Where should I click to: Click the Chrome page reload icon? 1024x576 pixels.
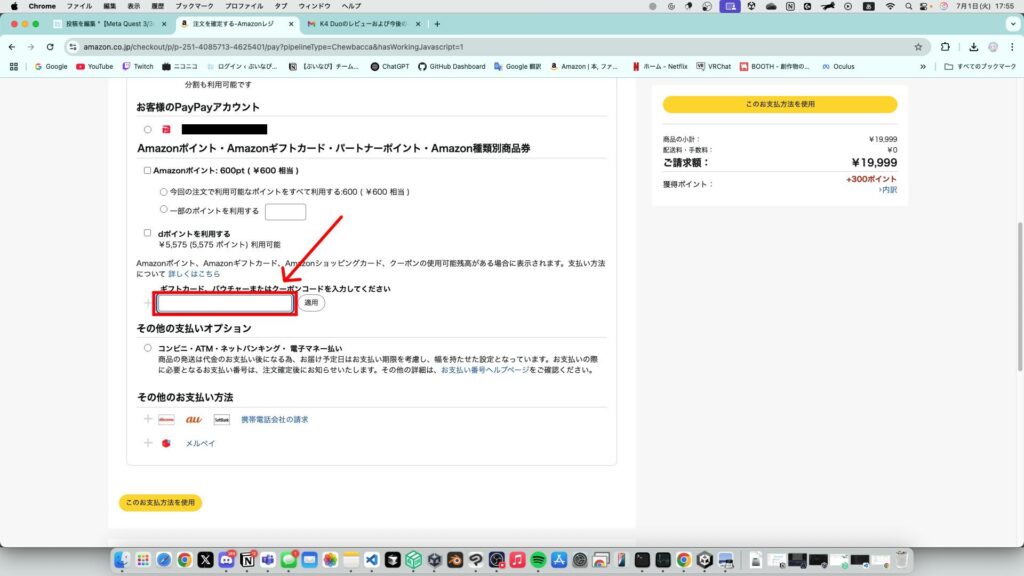point(48,46)
